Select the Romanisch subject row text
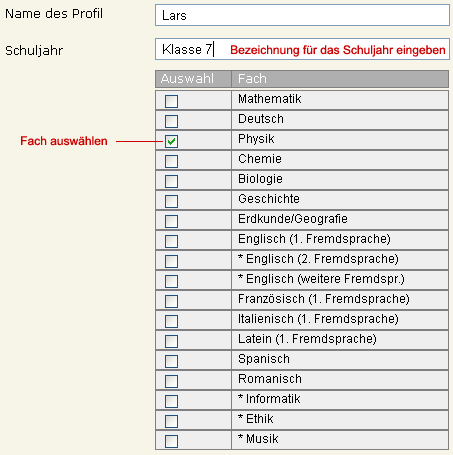Viewport: 453px width, 455px height. (x=270, y=379)
